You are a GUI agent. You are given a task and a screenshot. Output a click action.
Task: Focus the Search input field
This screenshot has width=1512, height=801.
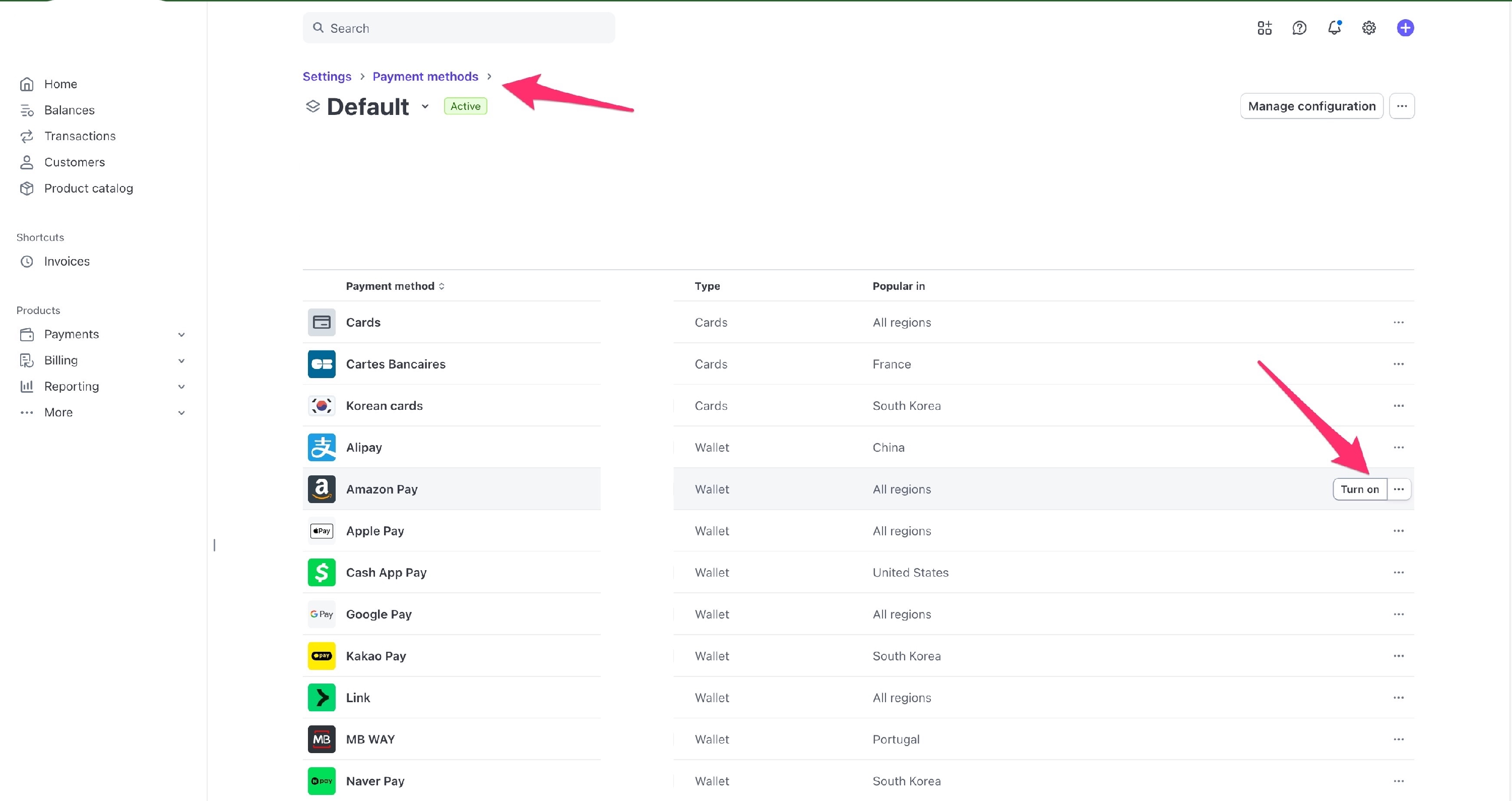(x=459, y=28)
